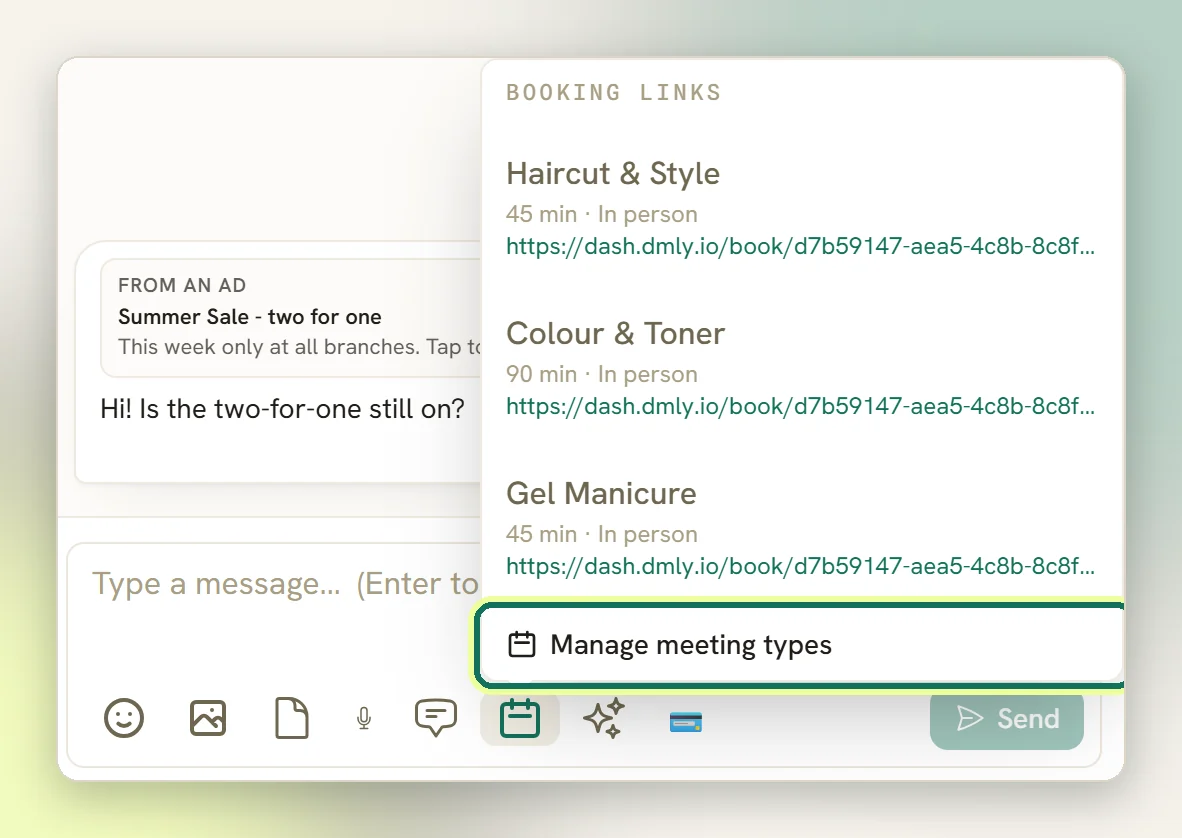Click the 'BOOKING LINKS' header
The height and width of the screenshot is (838, 1182).
(x=614, y=93)
